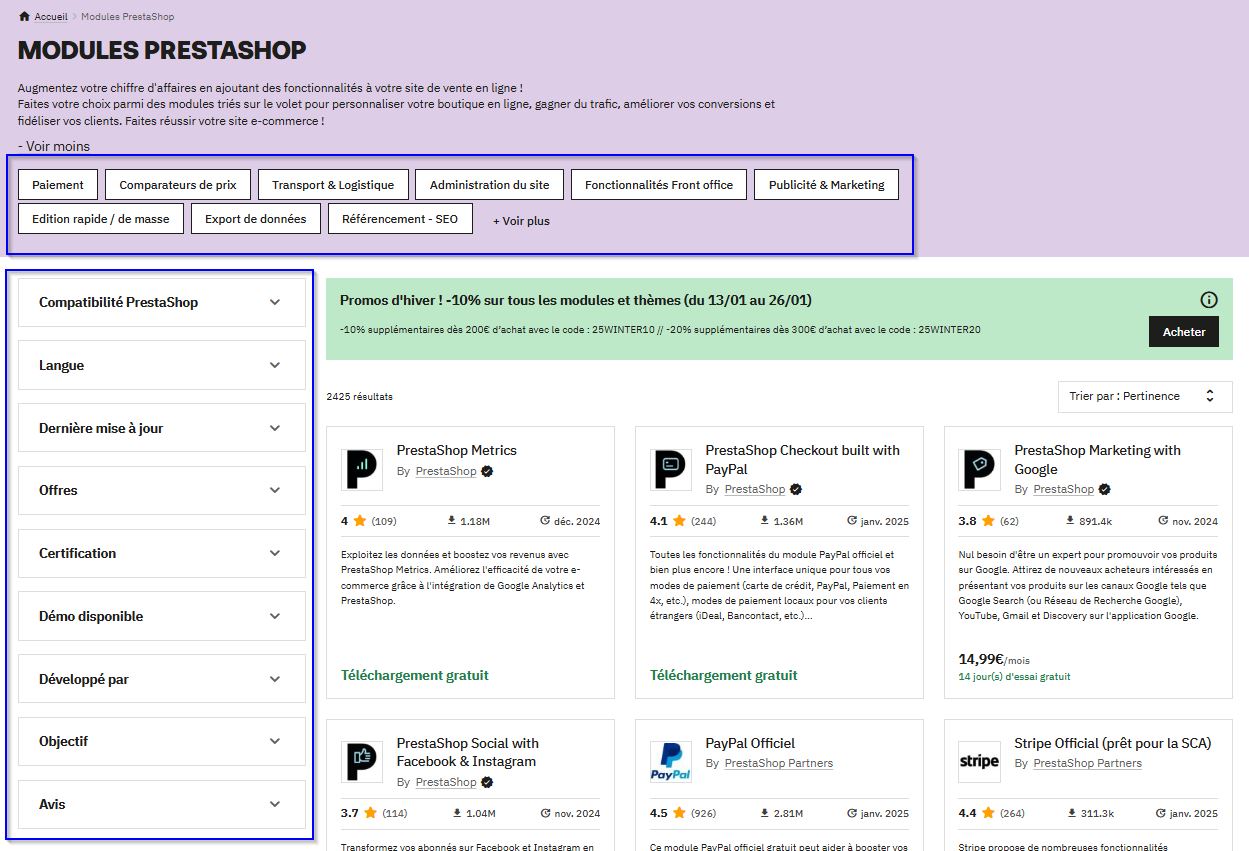Select the Fonctionnalités Front office category

click(x=659, y=185)
